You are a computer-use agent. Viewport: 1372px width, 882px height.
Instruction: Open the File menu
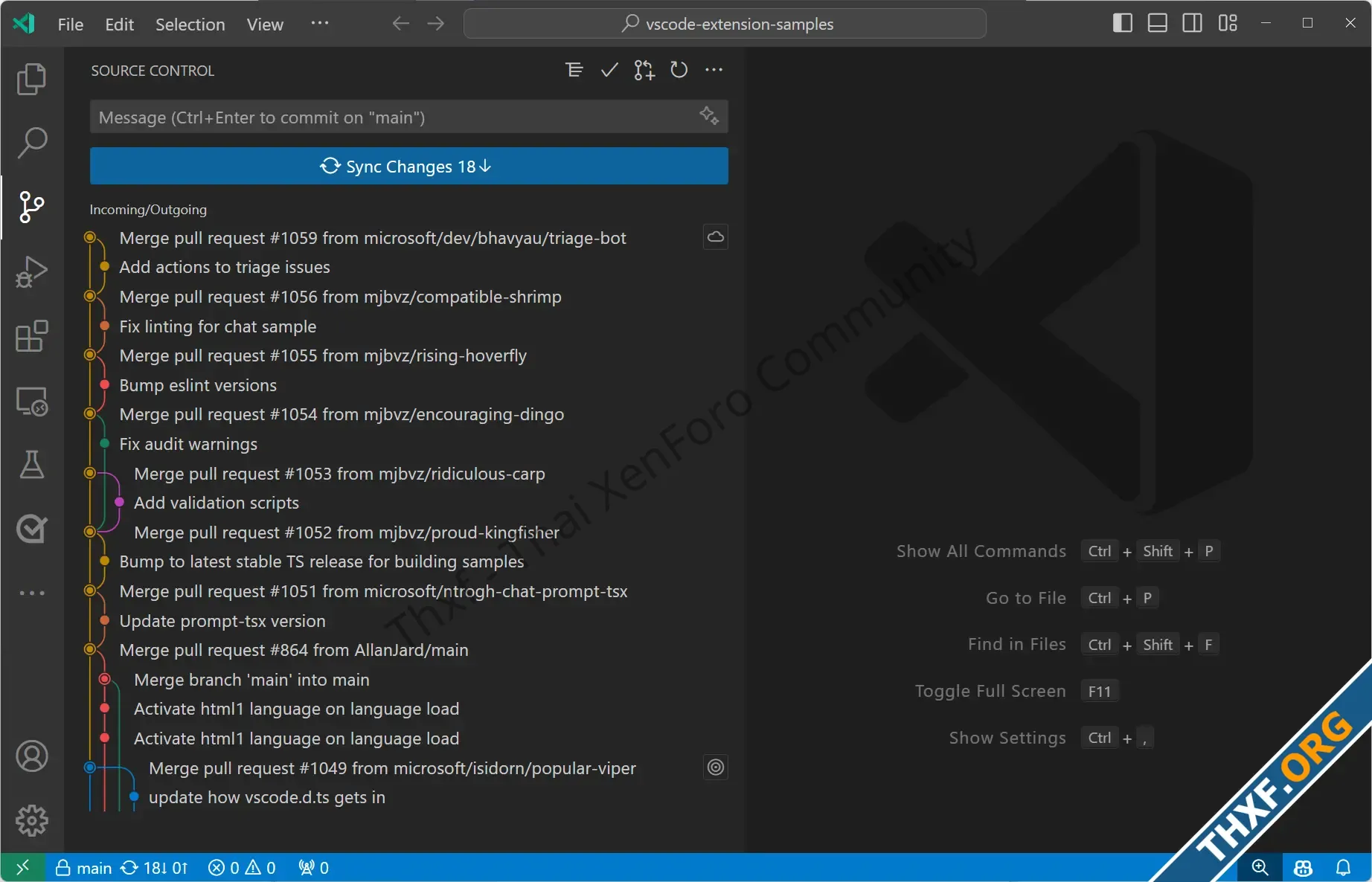click(x=71, y=25)
